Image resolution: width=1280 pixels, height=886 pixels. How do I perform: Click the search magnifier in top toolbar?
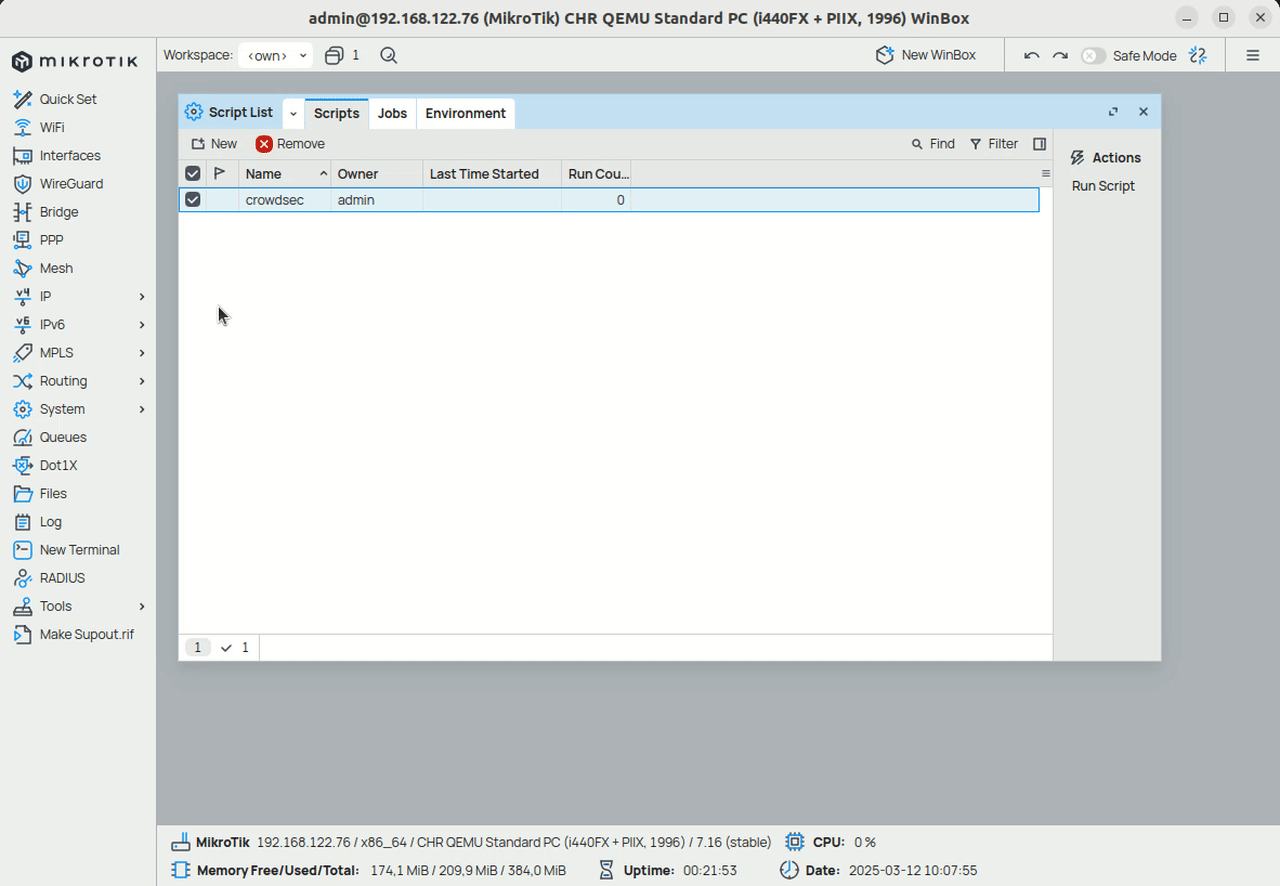389,56
